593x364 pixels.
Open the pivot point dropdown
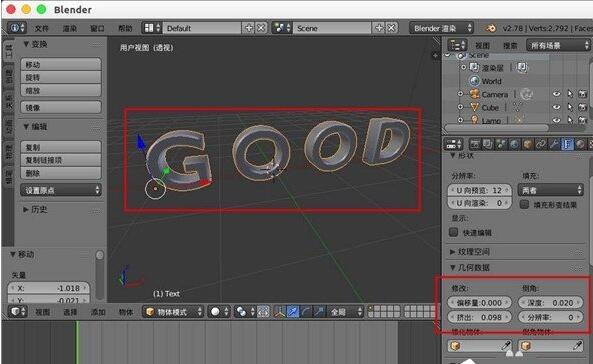244,312
